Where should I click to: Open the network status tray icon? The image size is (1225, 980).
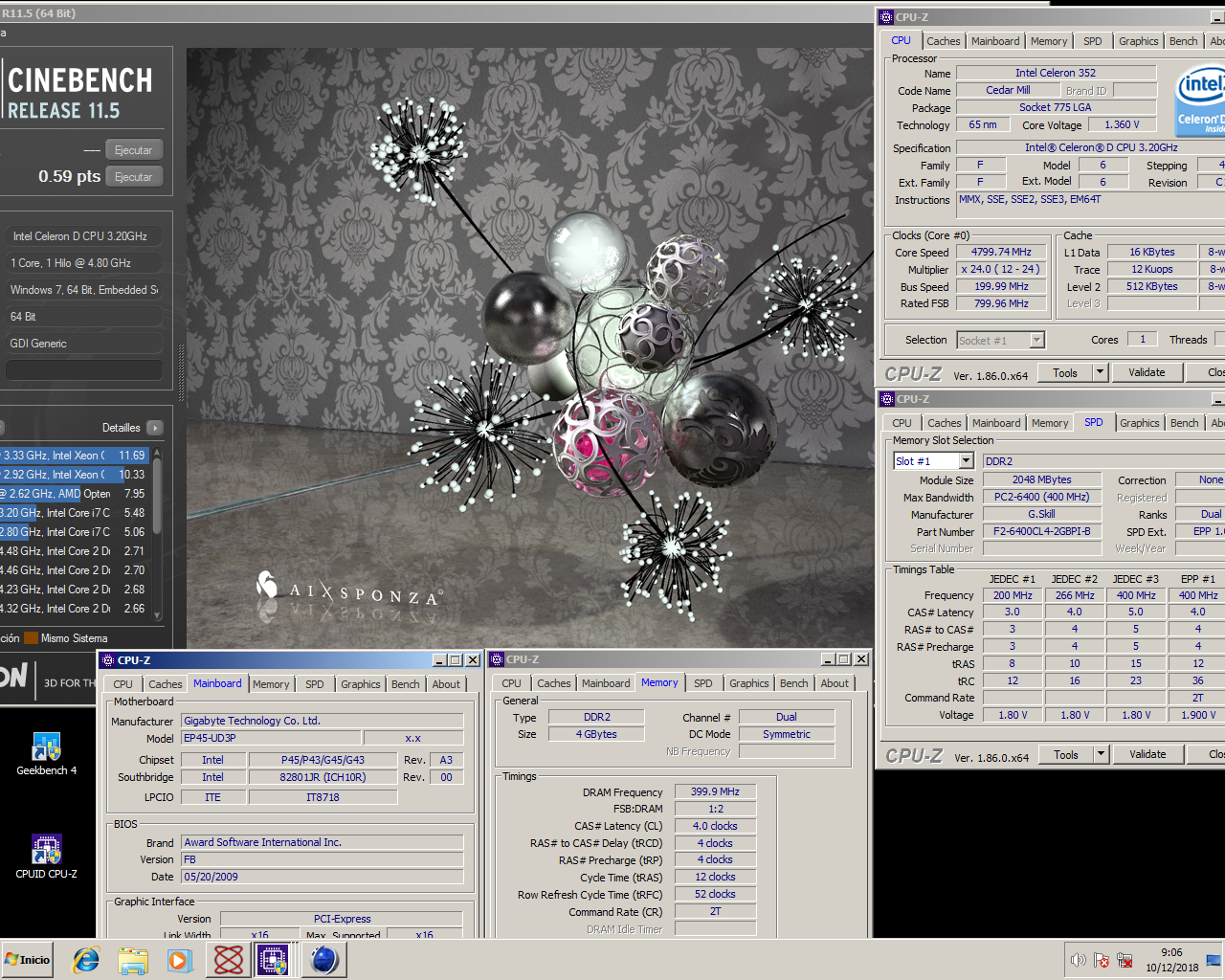click(x=1125, y=960)
